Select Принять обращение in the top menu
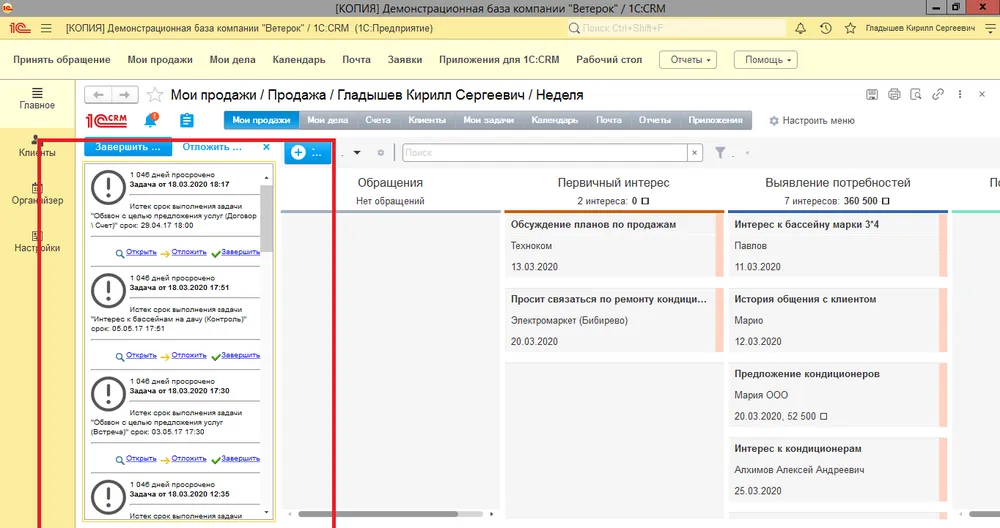The height and width of the screenshot is (528, 1000). (62, 59)
